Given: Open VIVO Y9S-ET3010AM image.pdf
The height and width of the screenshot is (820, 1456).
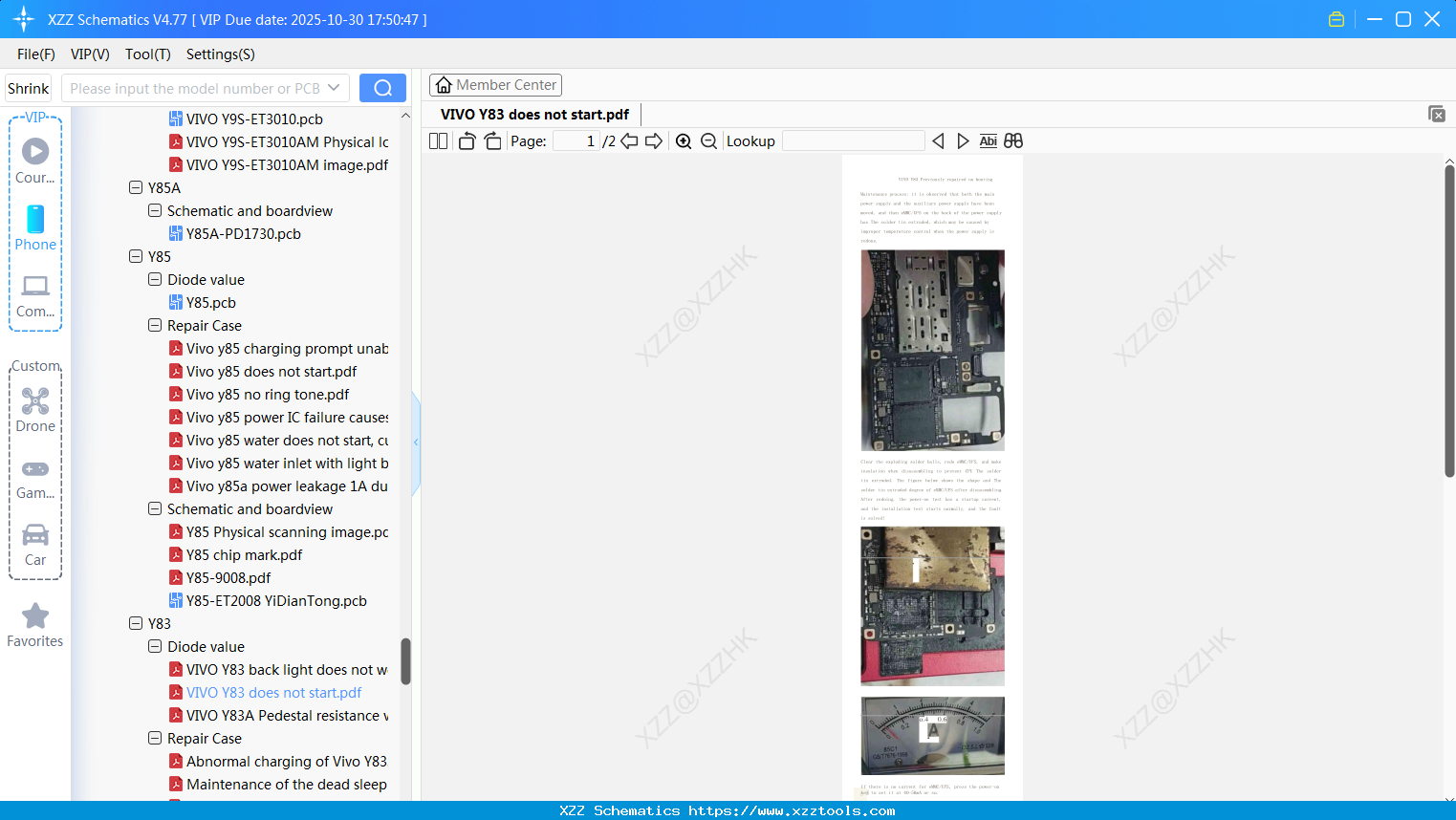Looking at the screenshot, I should tap(287, 164).
